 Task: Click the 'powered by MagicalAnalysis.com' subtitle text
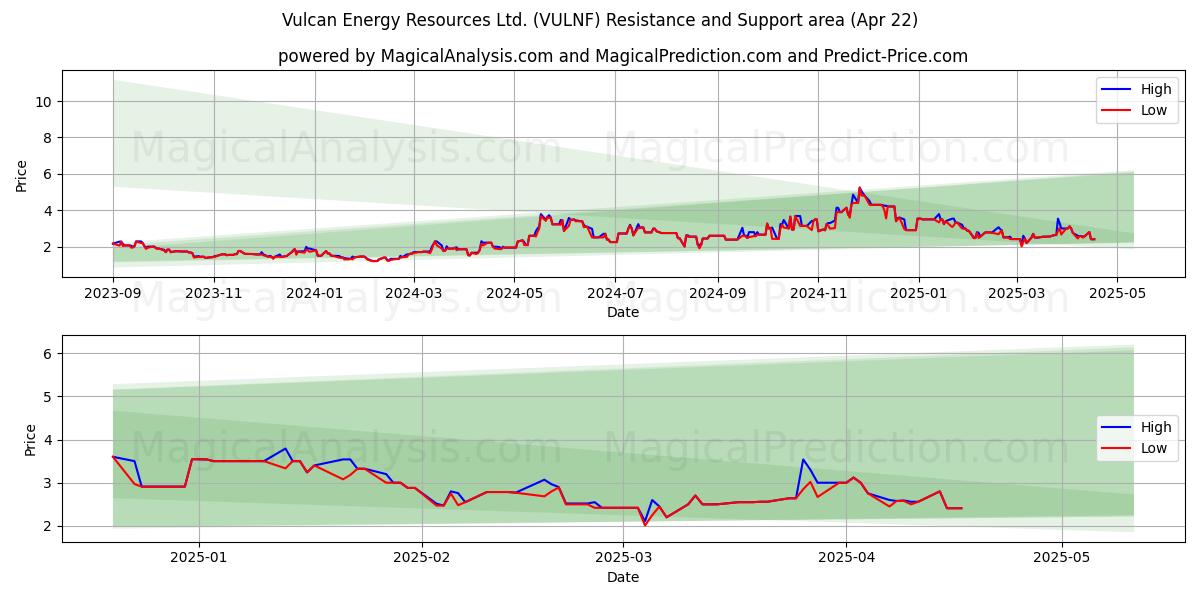(622, 56)
